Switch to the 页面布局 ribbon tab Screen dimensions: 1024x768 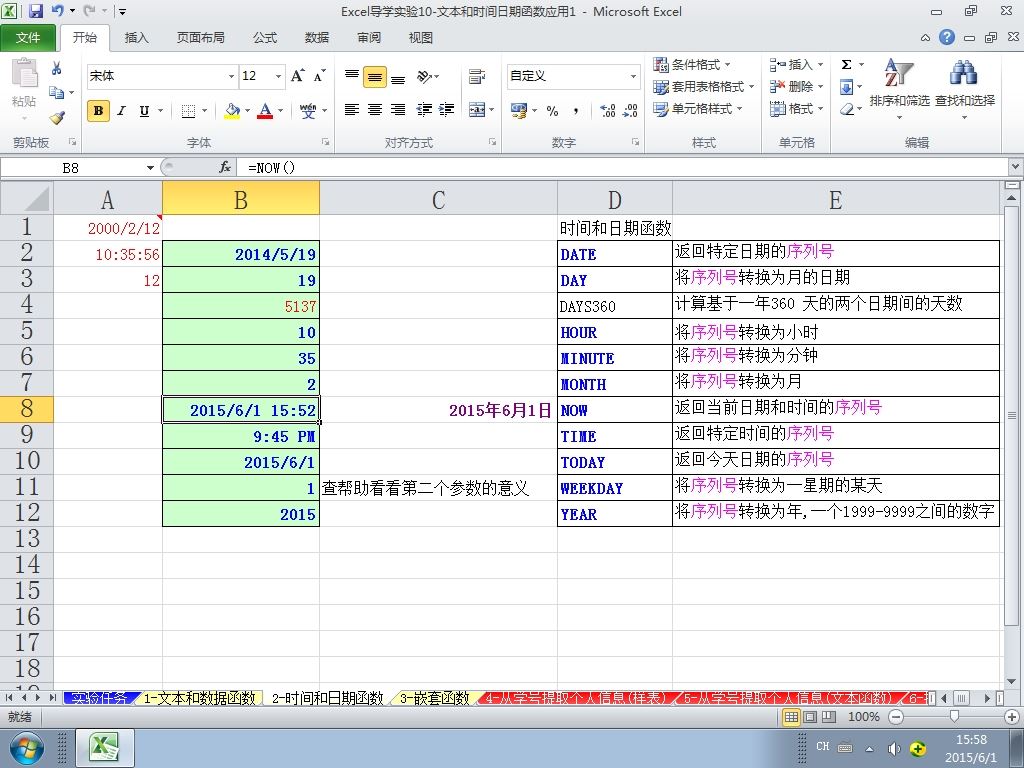coord(200,38)
